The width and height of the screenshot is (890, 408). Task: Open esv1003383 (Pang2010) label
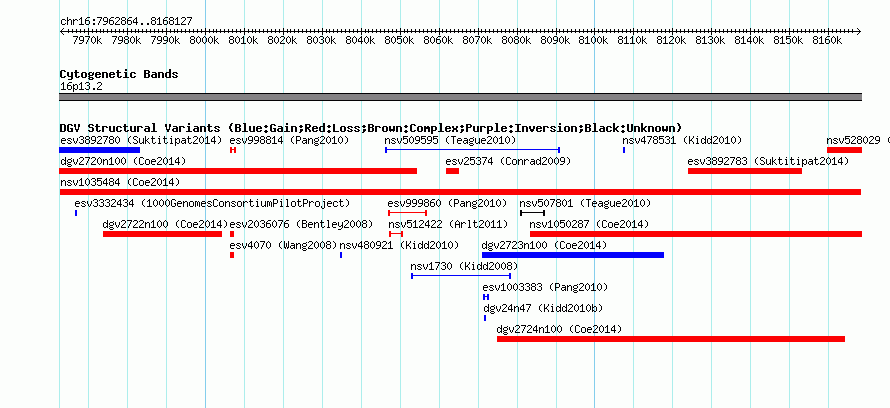point(545,287)
